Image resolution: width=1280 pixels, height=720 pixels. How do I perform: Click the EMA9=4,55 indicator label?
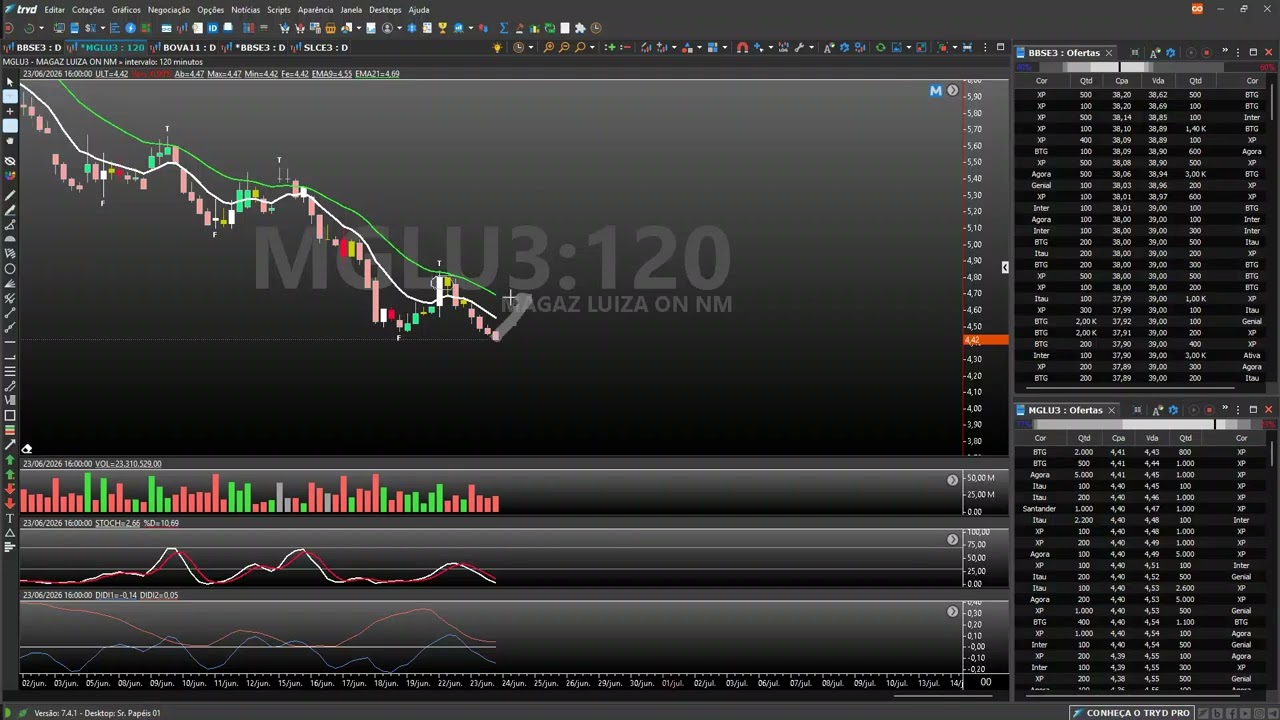331,74
